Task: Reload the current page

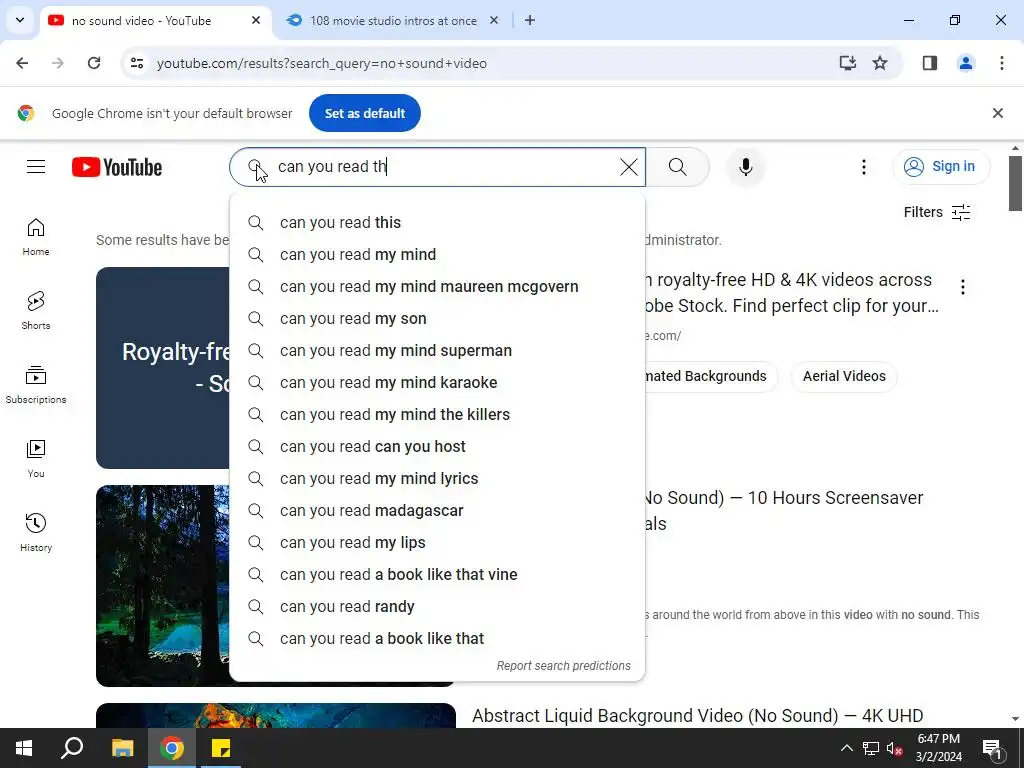Action: 94,63
